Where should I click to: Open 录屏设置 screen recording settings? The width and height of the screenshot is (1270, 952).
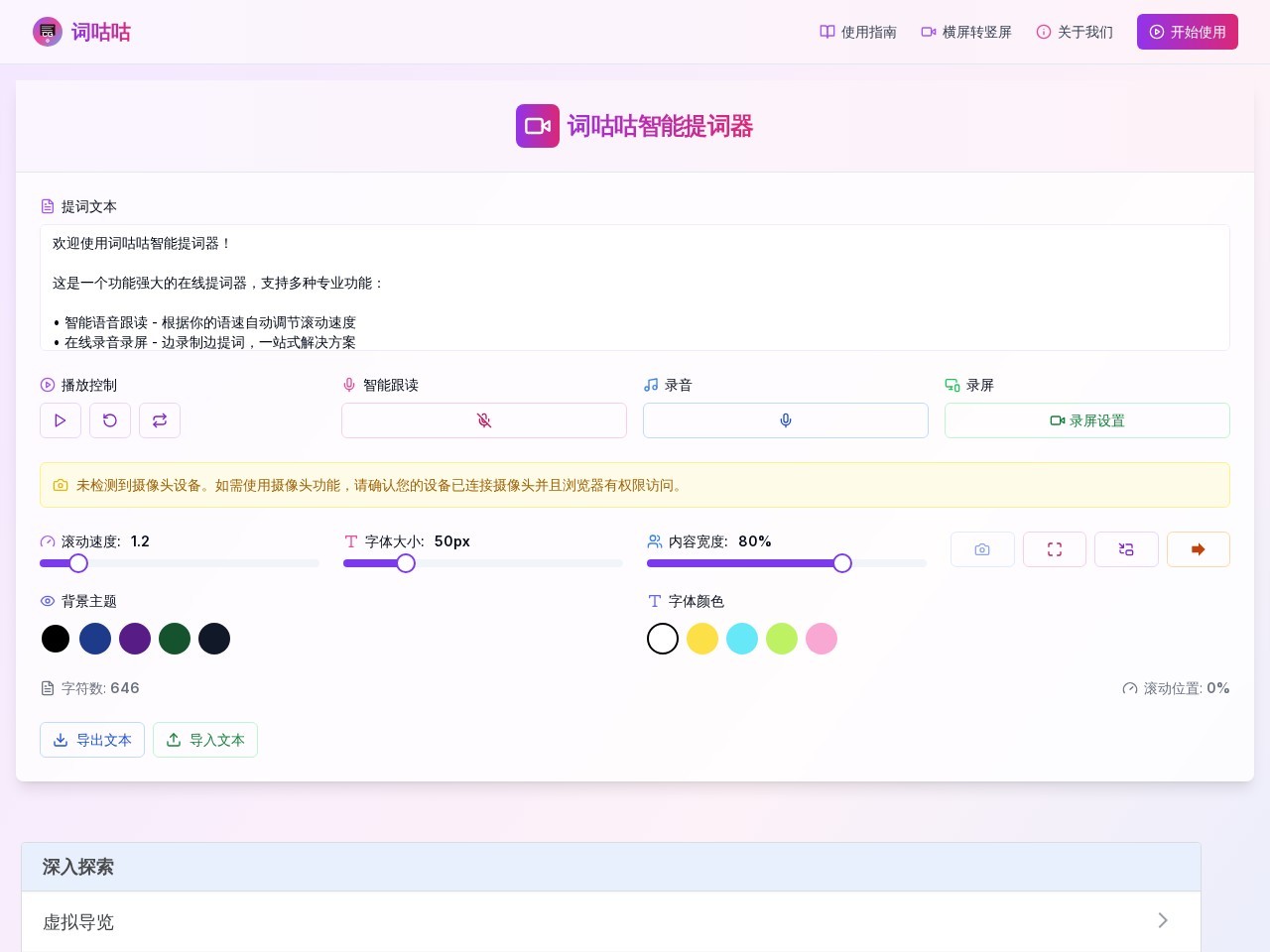1087,420
